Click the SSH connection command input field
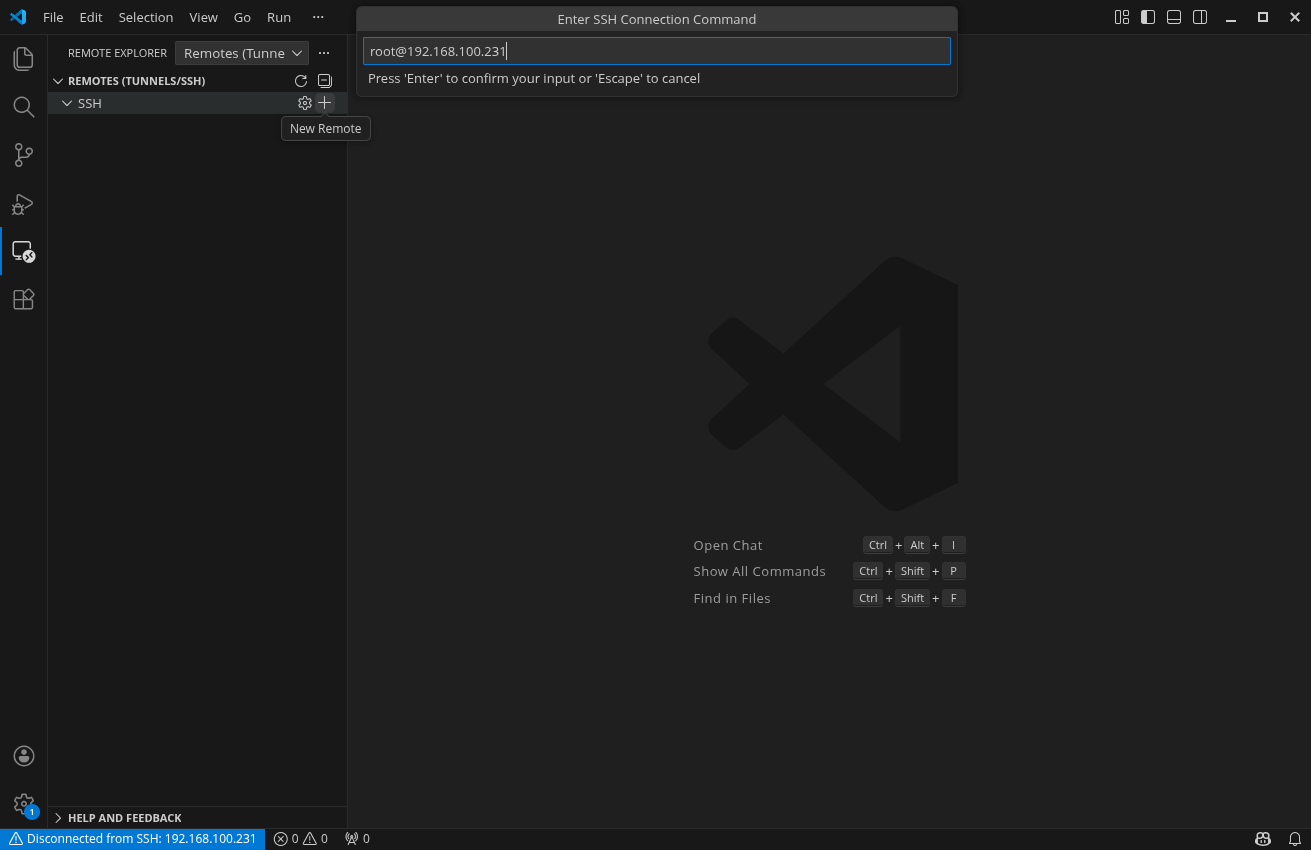This screenshot has height=850, width=1311. 656,50
